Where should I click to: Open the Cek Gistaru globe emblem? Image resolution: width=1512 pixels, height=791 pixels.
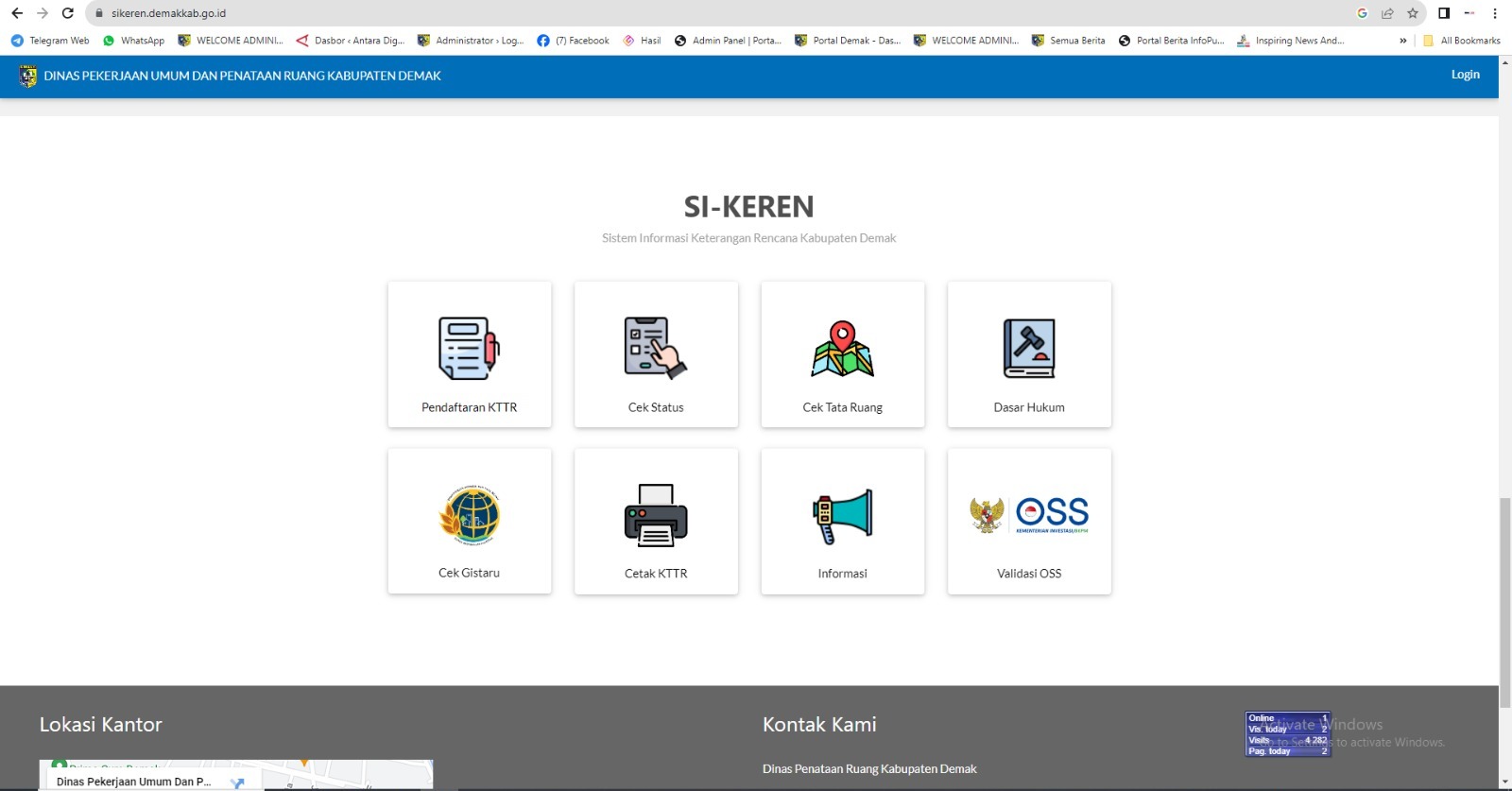coord(469,515)
